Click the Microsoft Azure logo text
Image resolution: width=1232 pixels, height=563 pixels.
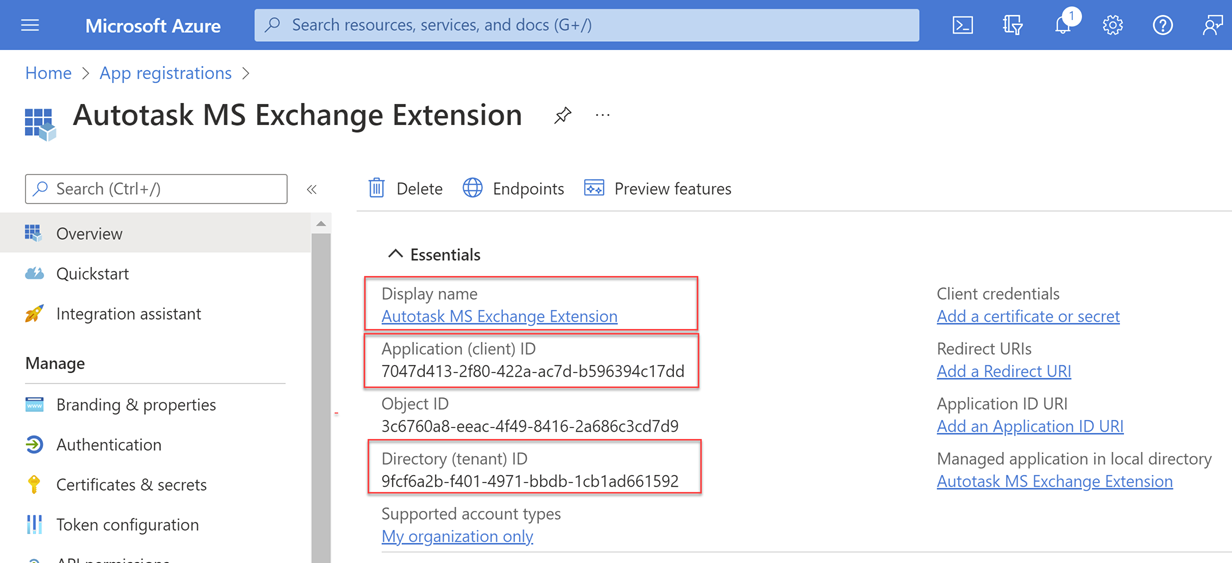[153, 26]
